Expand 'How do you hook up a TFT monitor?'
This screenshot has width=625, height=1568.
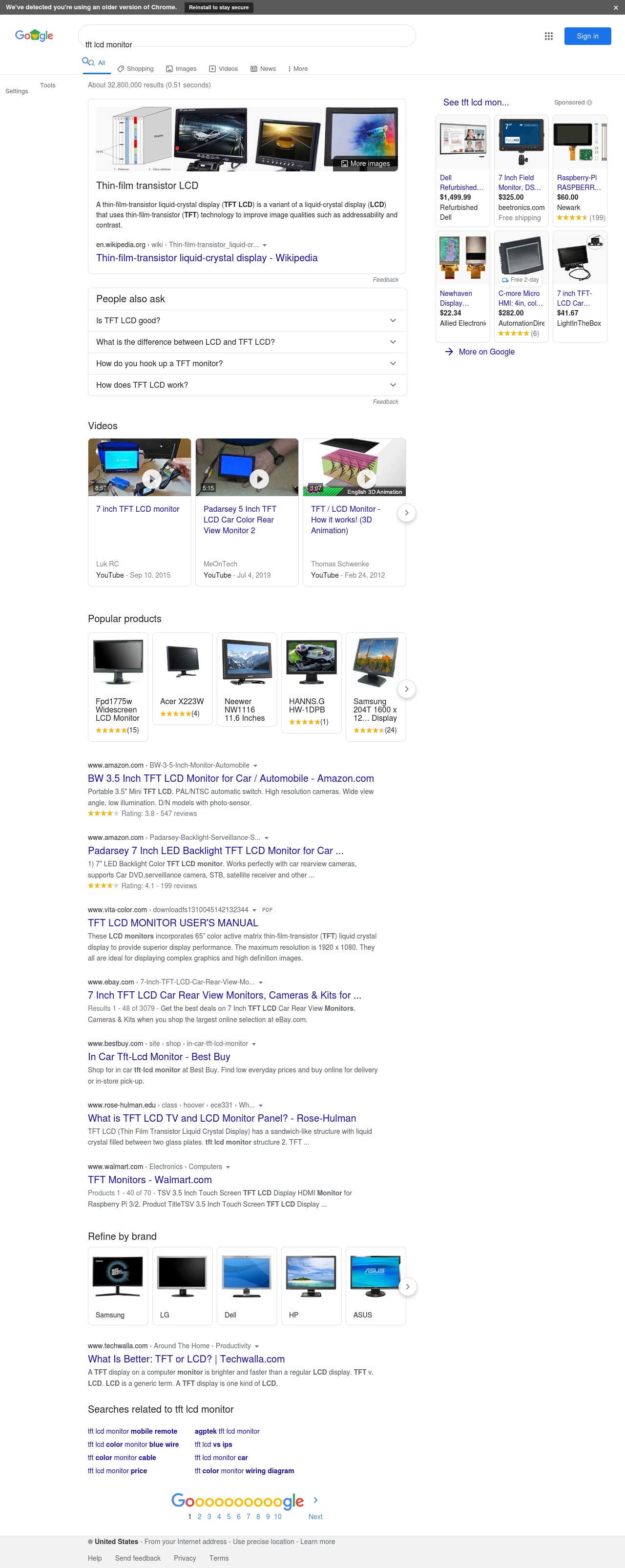(247, 363)
